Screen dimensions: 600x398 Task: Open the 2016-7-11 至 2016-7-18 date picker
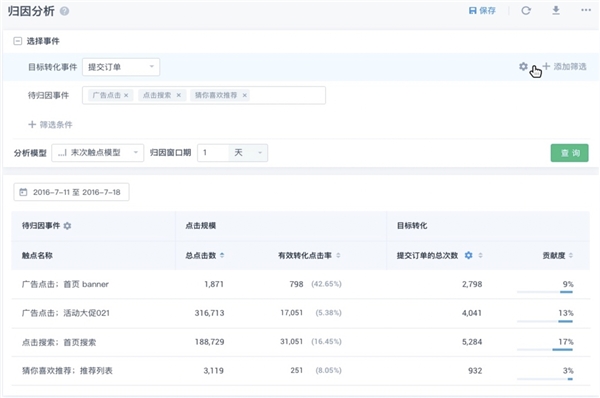[72, 192]
